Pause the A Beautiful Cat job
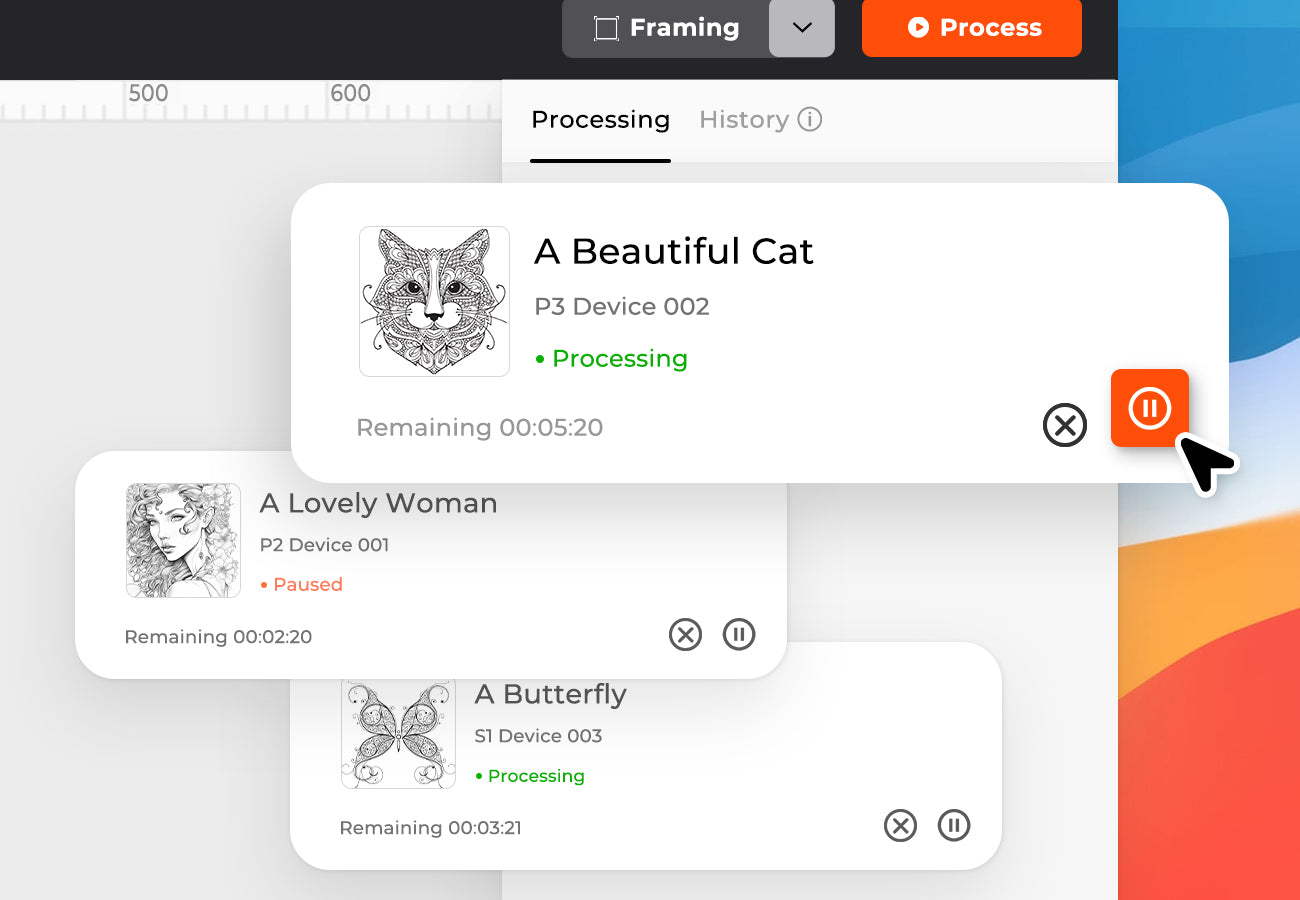The image size is (1300, 900). pyautogui.click(x=1149, y=408)
